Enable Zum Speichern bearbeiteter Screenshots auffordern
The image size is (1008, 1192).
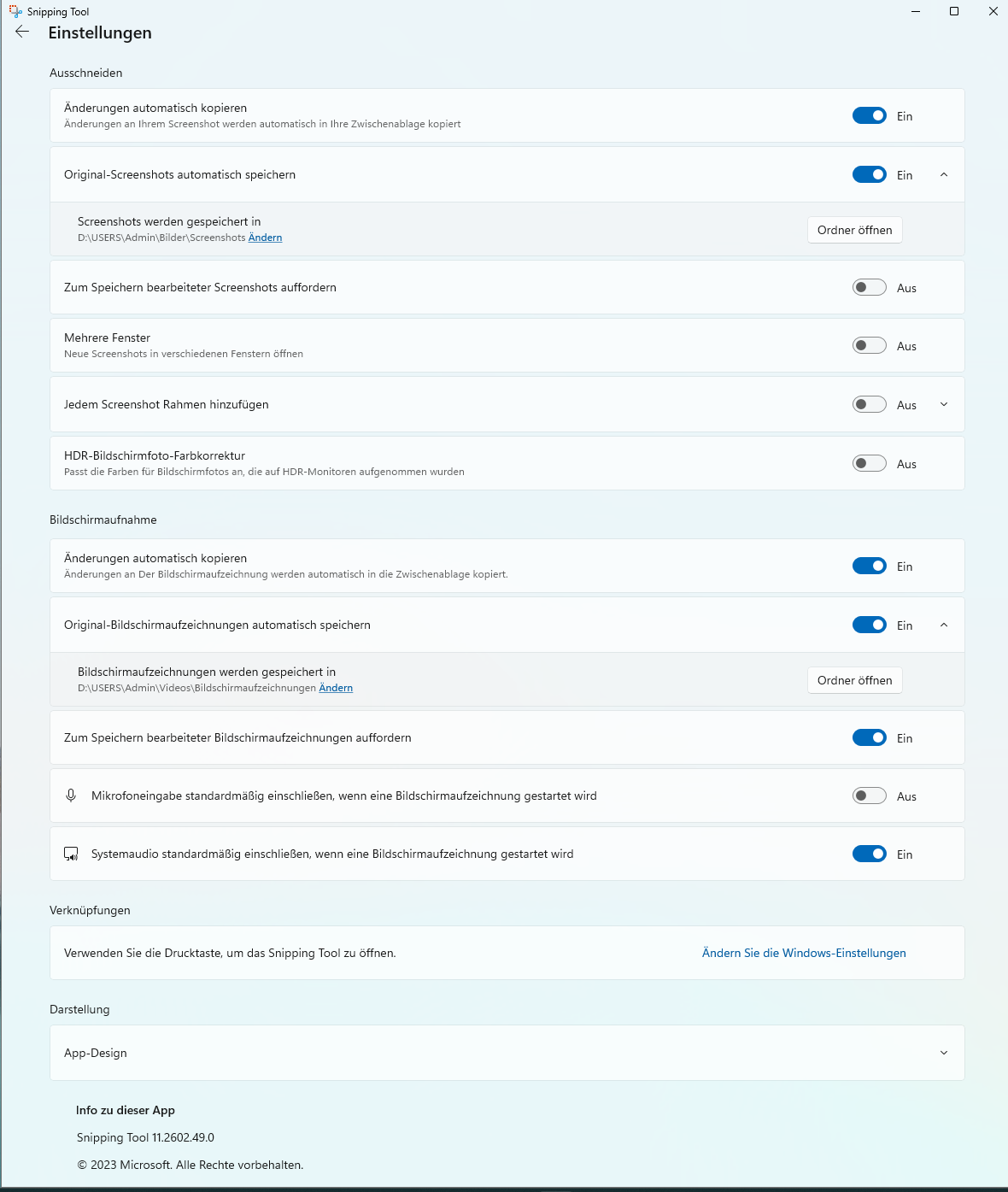(x=870, y=287)
